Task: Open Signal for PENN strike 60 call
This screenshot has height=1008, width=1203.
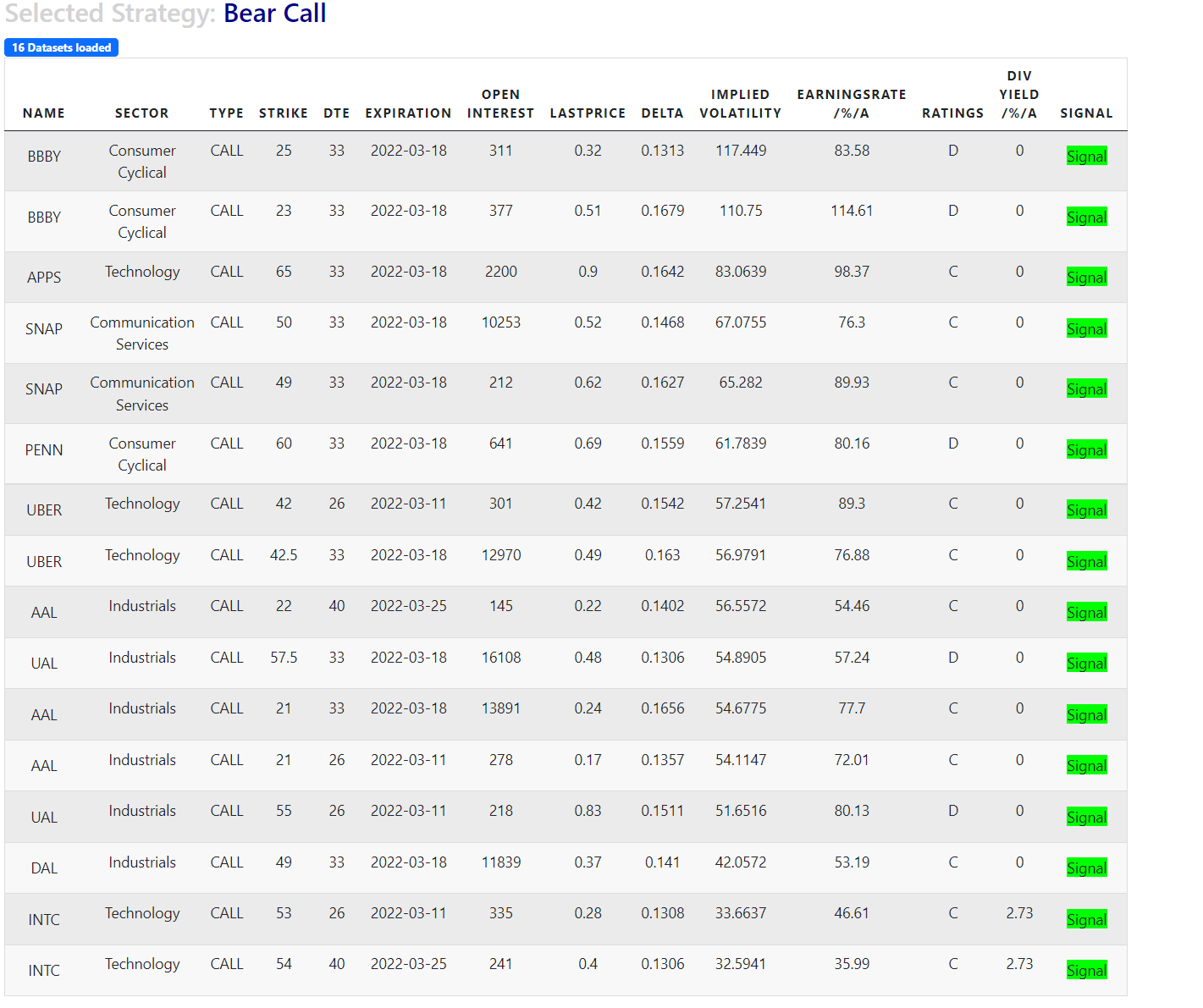Action: pyautogui.click(x=1086, y=450)
